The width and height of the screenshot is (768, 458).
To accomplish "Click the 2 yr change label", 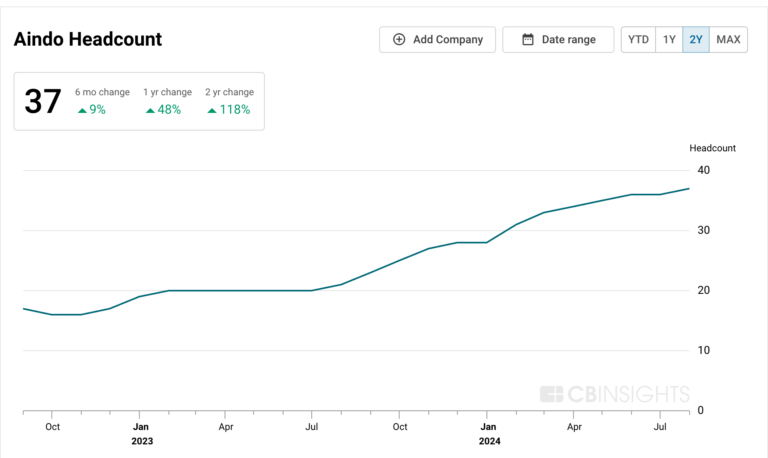I will coord(229,92).
